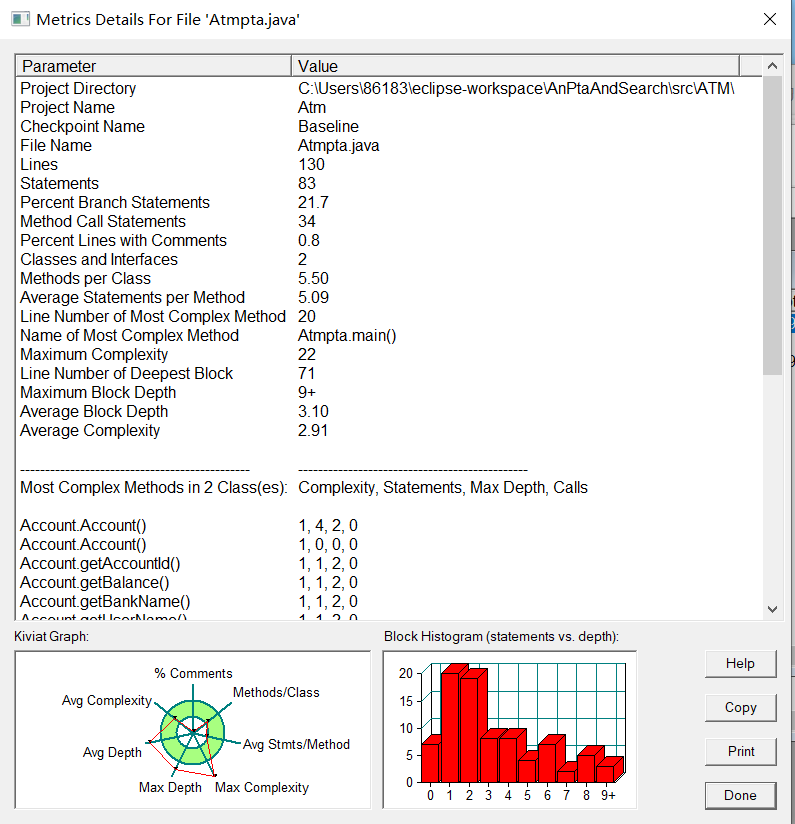This screenshot has width=795, height=824.
Task: Click the Value column header
Action: [x=515, y=66]
